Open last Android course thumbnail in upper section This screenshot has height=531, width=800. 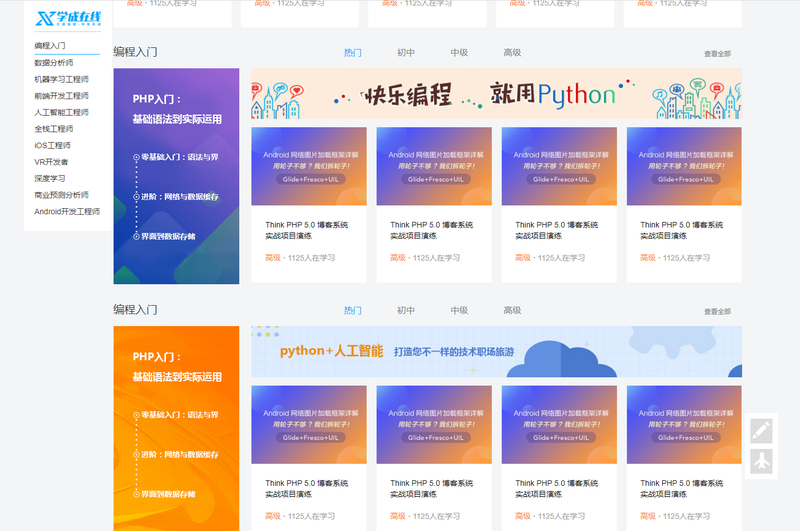pos(684,166)
